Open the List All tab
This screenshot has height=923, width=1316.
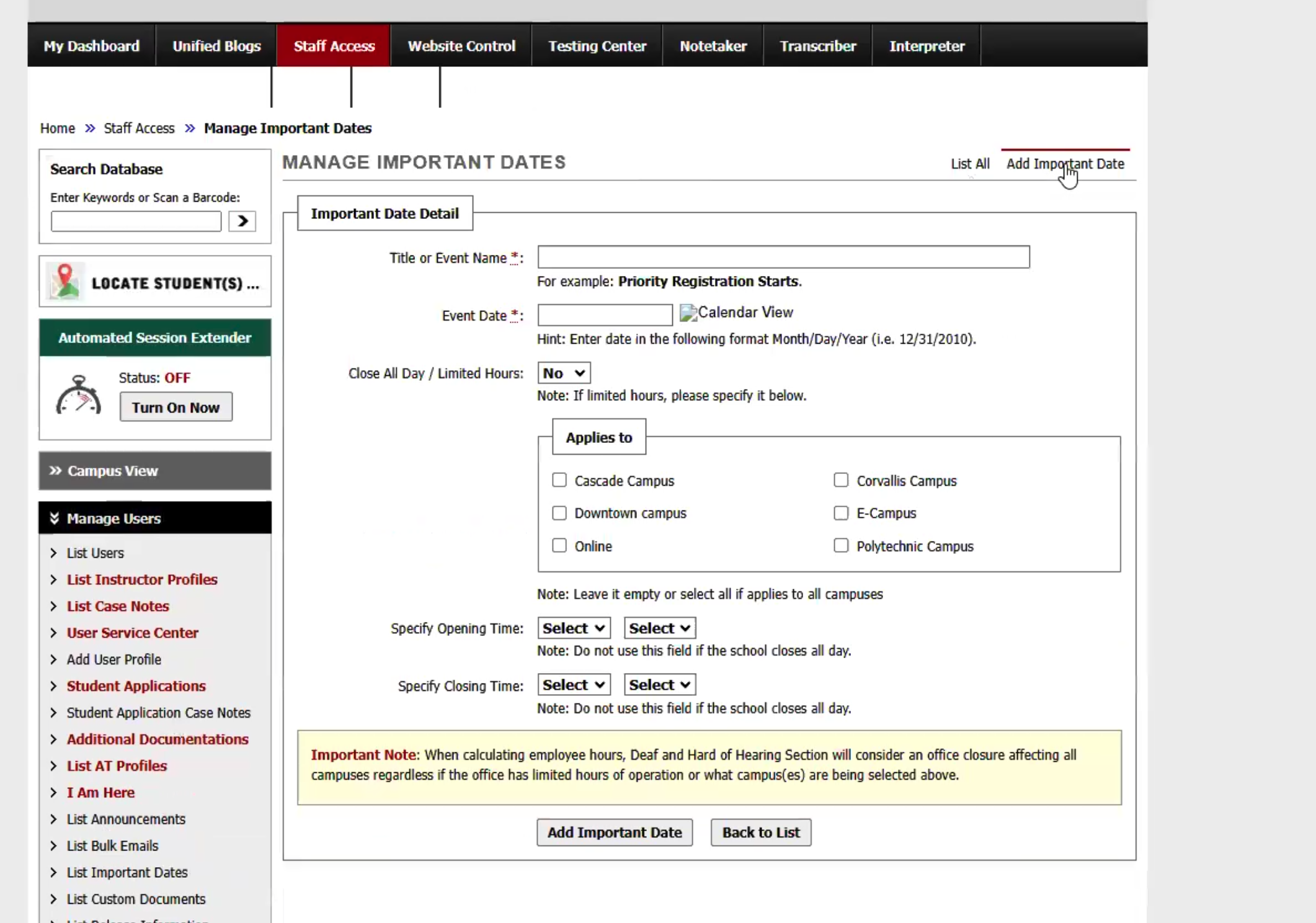[x=970, y=164]
